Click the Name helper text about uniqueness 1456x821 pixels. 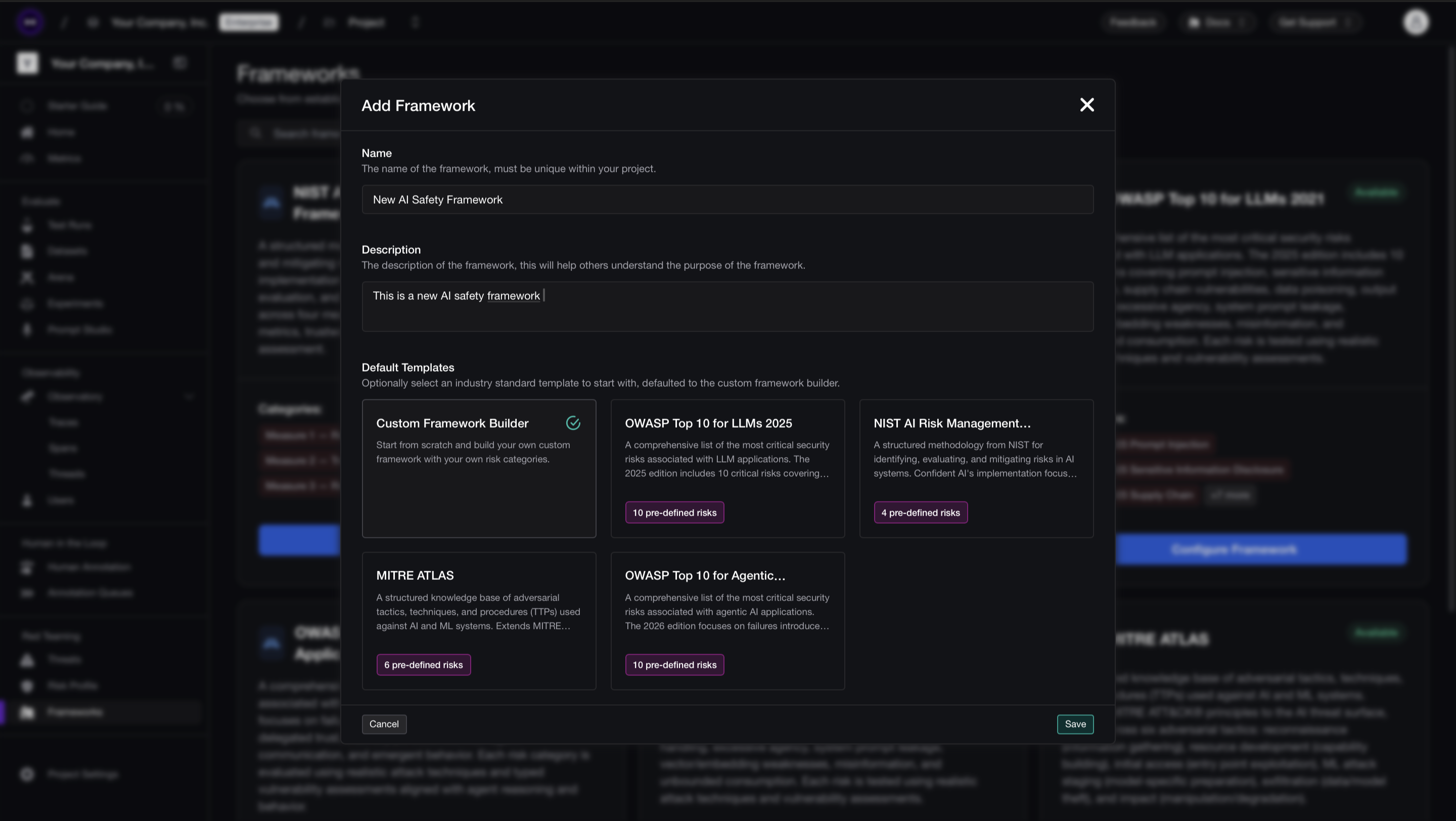coord(509,169)
